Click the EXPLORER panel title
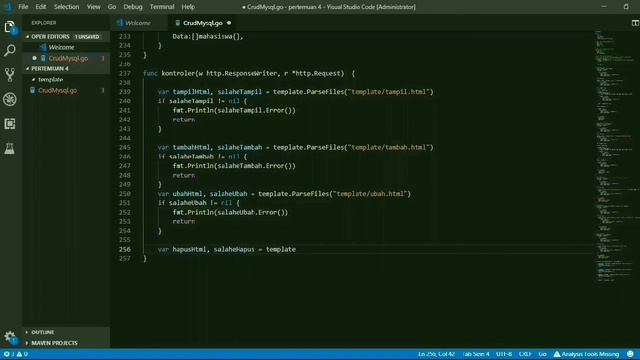This screenshot has height=360, width=640. (44, 23)
